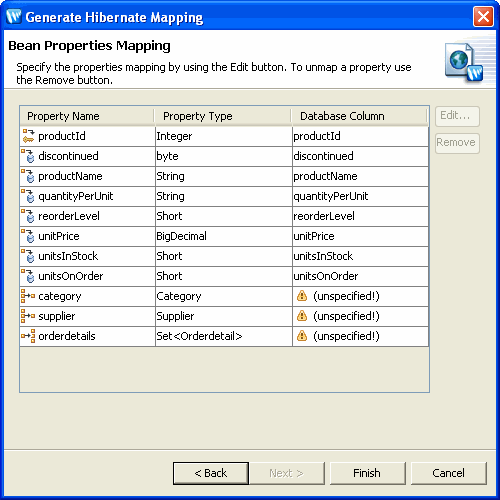This screenshot has width=500, height=500.
Task: Click the byte type cell
Action: tap(224, 156)
